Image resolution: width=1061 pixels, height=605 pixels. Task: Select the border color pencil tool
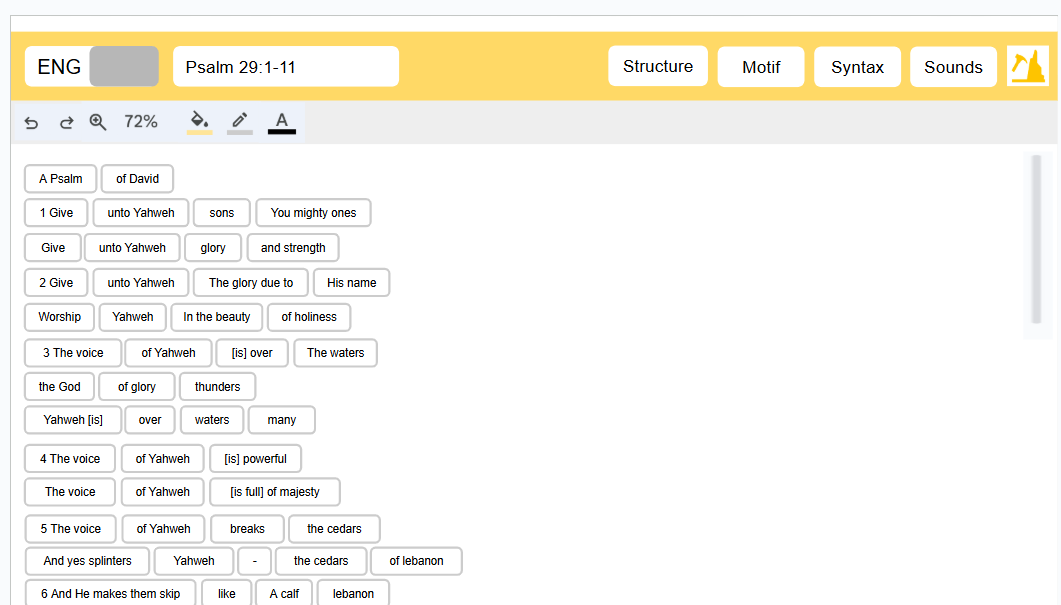coord(239,122)
